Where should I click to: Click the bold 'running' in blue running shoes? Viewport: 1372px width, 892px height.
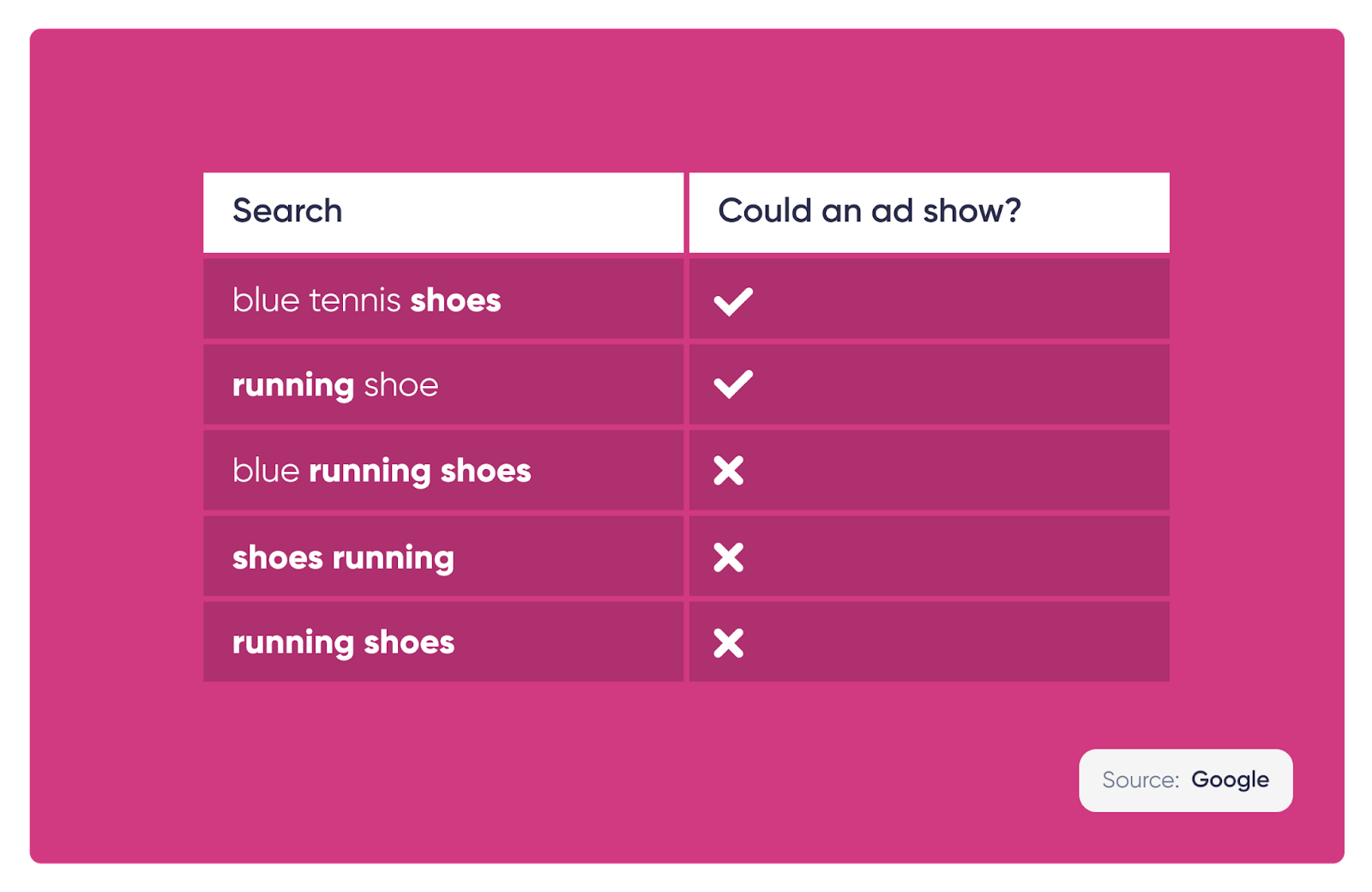(370, 473)
